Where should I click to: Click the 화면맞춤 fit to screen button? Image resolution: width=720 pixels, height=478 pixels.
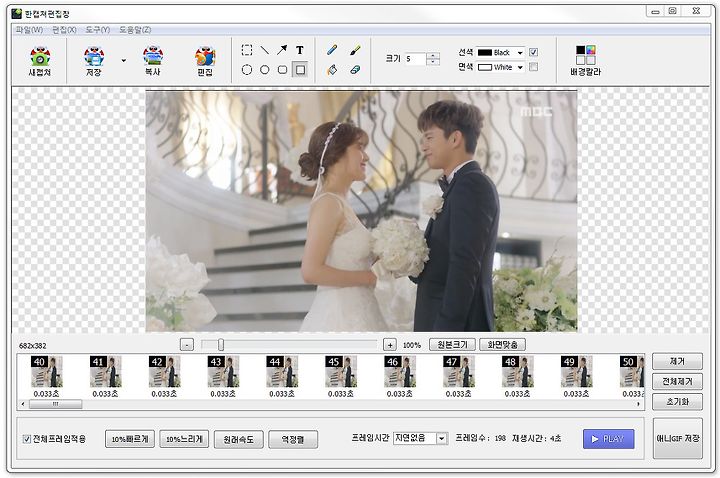(x=502, y=344)
